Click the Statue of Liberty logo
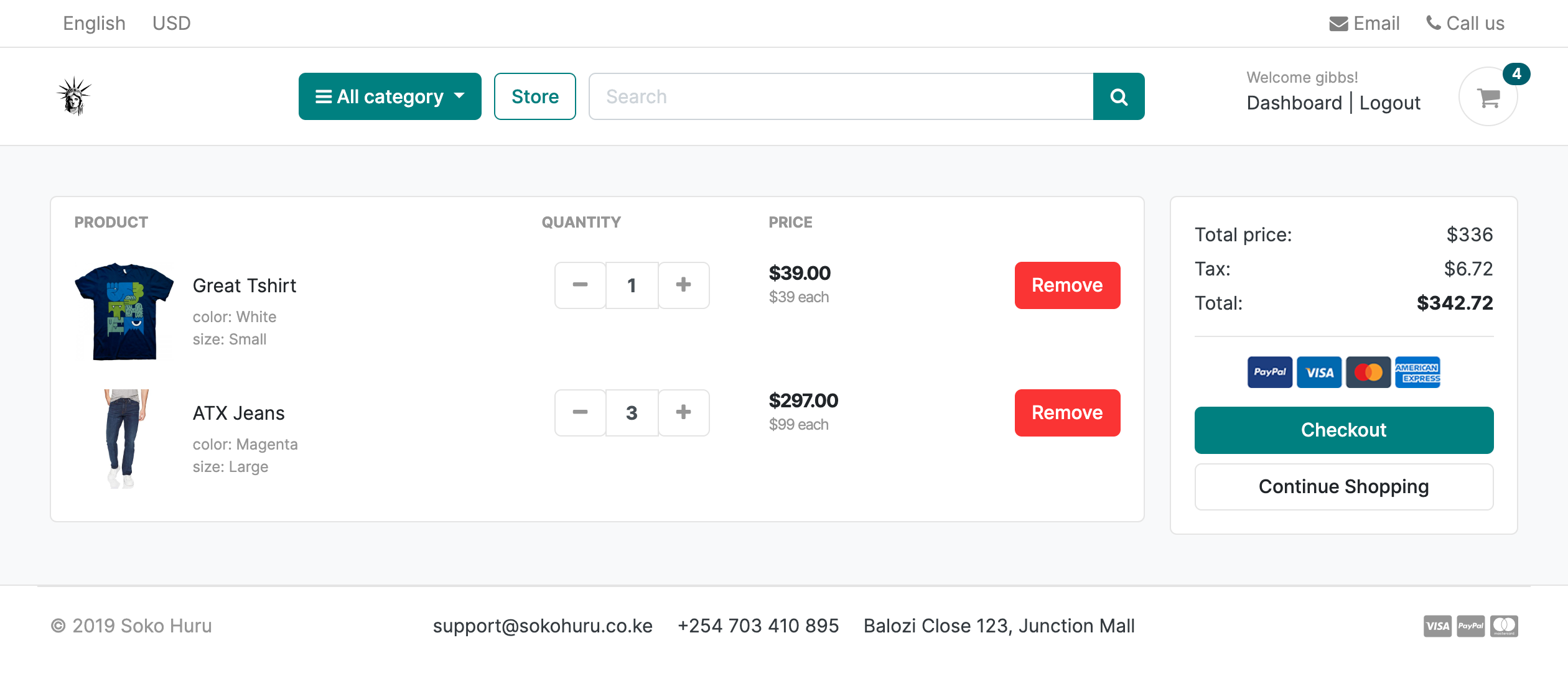1568x689 pixels. tap(74, 96)
